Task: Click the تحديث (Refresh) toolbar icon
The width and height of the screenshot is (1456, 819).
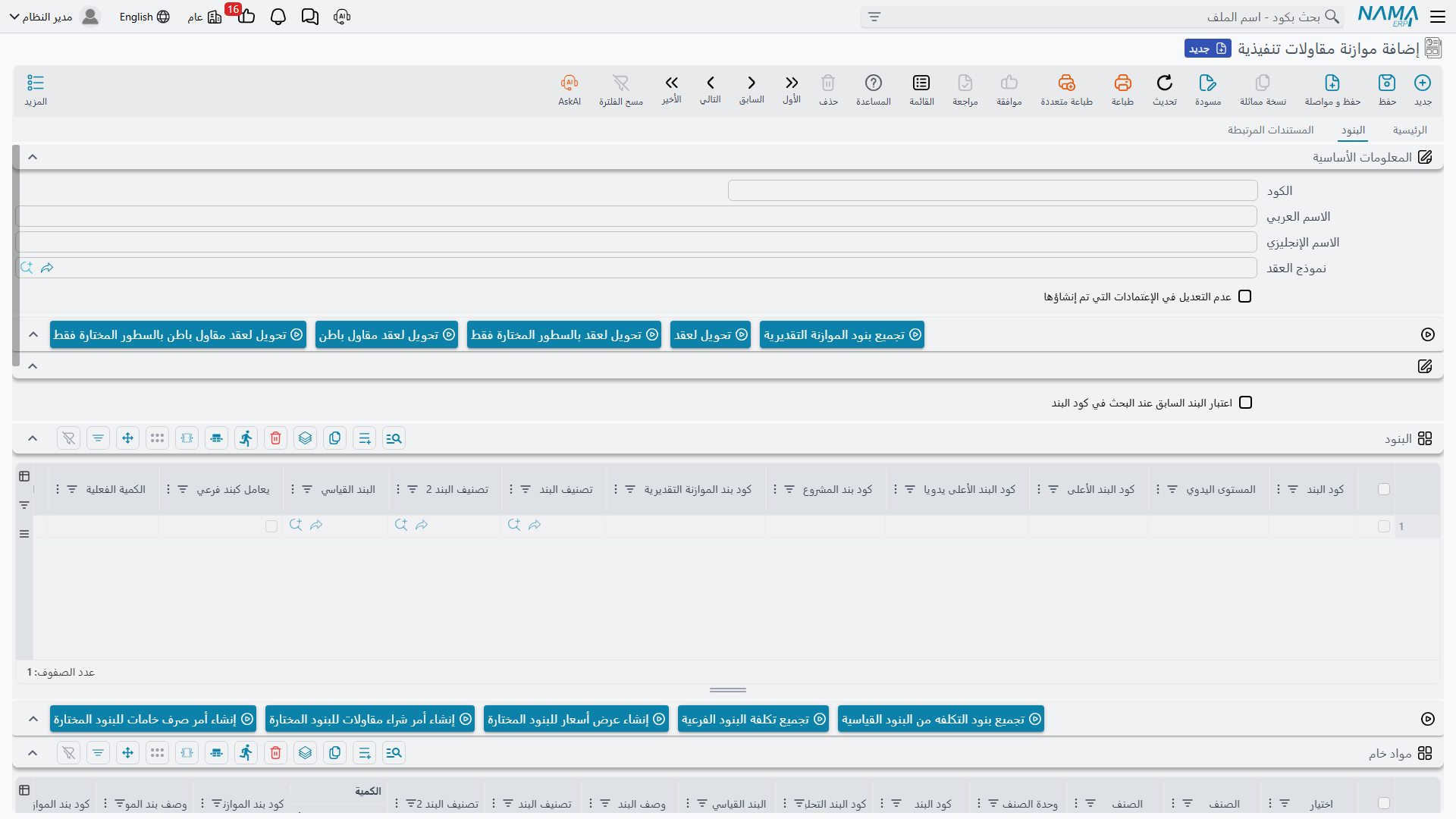Action: (1165, 89)
